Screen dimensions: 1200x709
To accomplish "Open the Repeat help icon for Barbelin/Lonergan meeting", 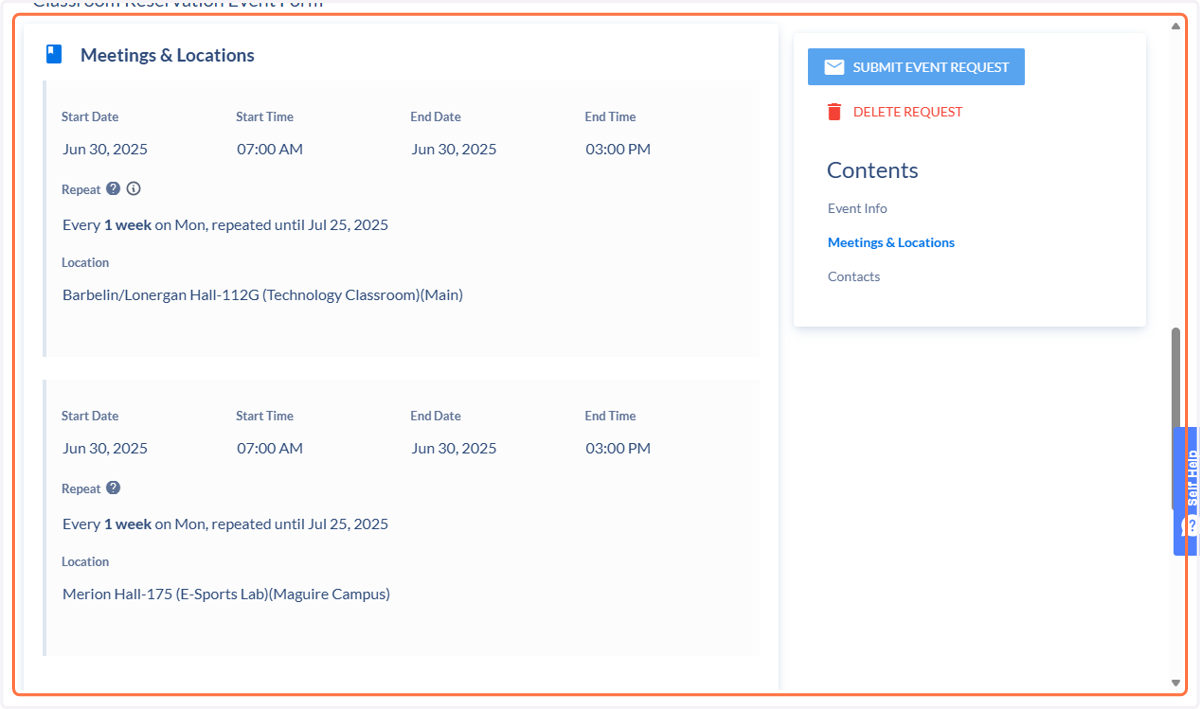I will tap(113, 188).
